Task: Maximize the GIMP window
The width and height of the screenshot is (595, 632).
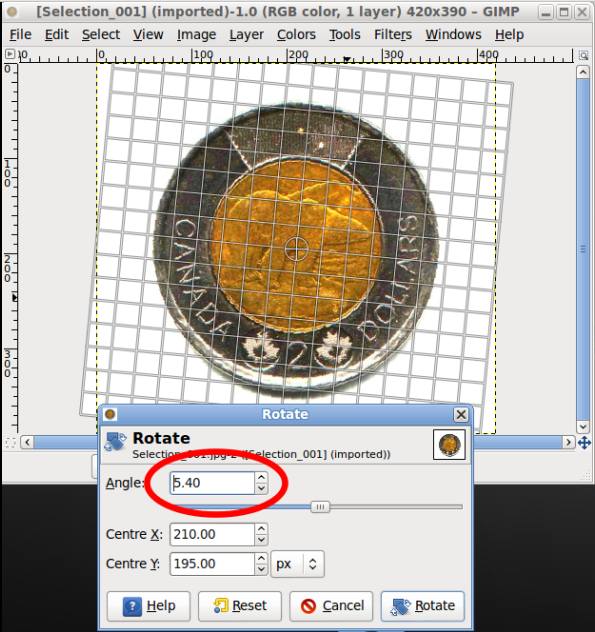Action: [x=564, y=12]
